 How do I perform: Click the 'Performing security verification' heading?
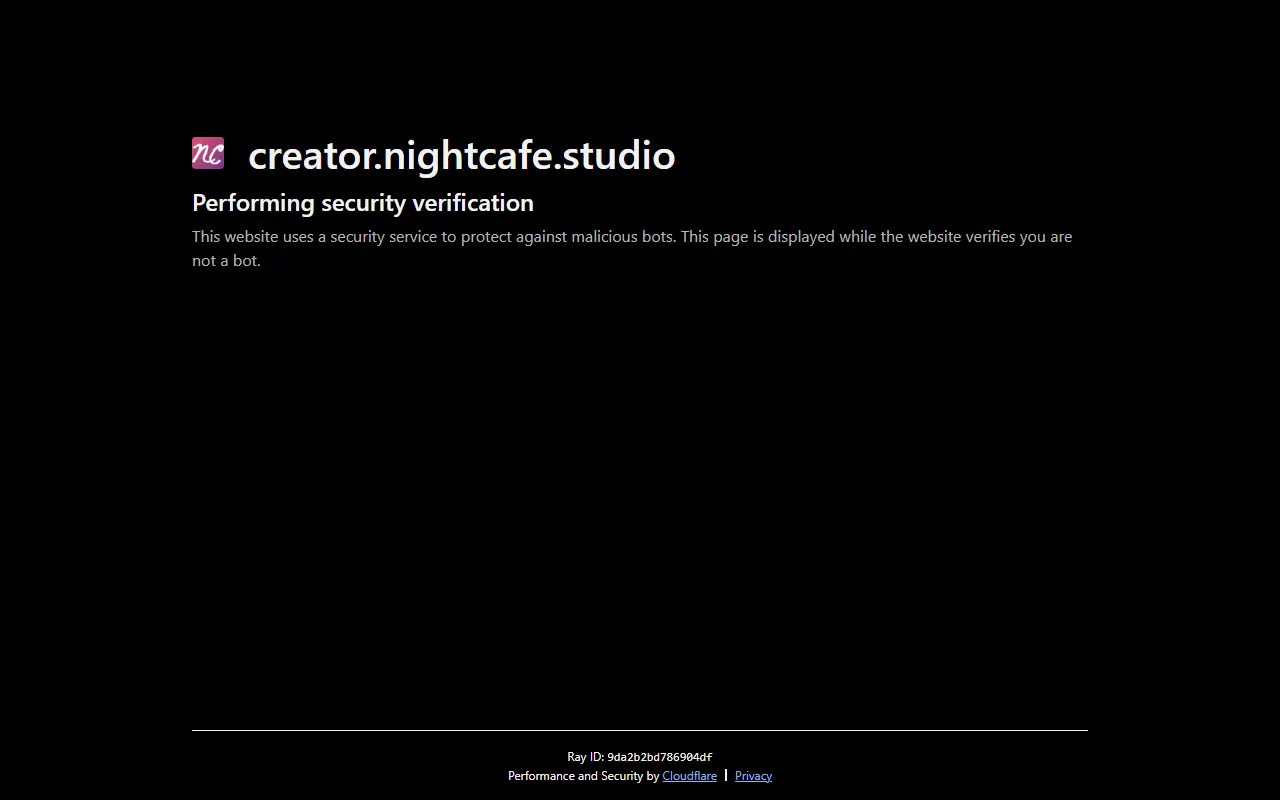[x=362, y=203]
